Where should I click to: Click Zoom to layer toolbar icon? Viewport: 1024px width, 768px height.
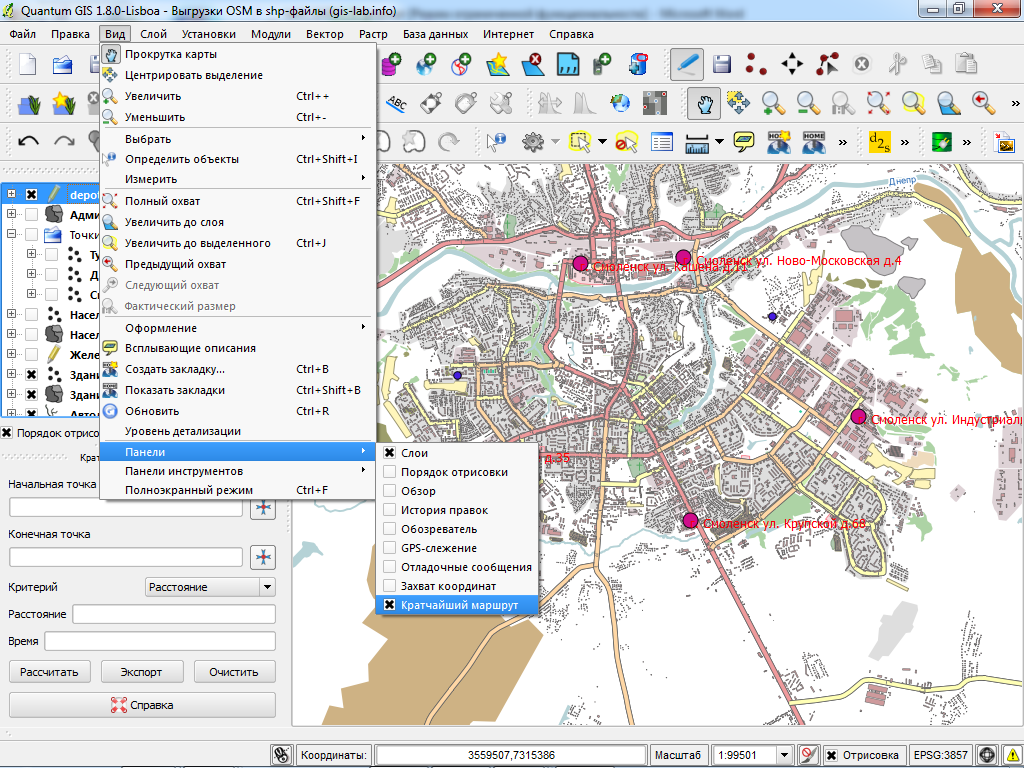(948, 103)
